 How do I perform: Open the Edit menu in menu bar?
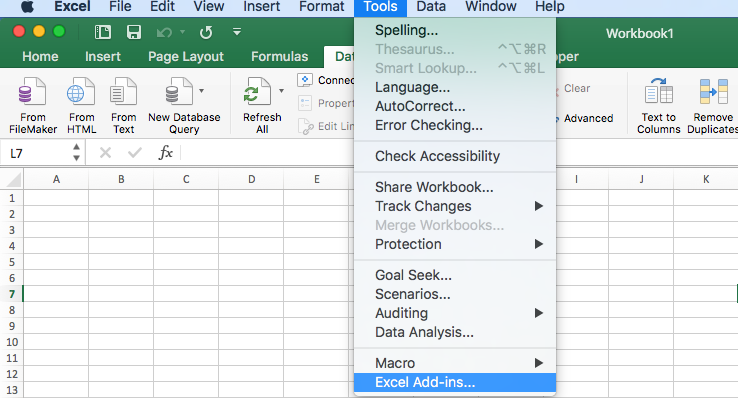[x=162, y=7]
